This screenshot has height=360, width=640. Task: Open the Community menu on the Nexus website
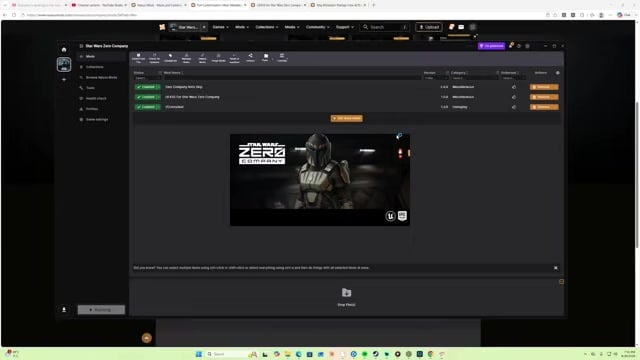pos(318,27)
